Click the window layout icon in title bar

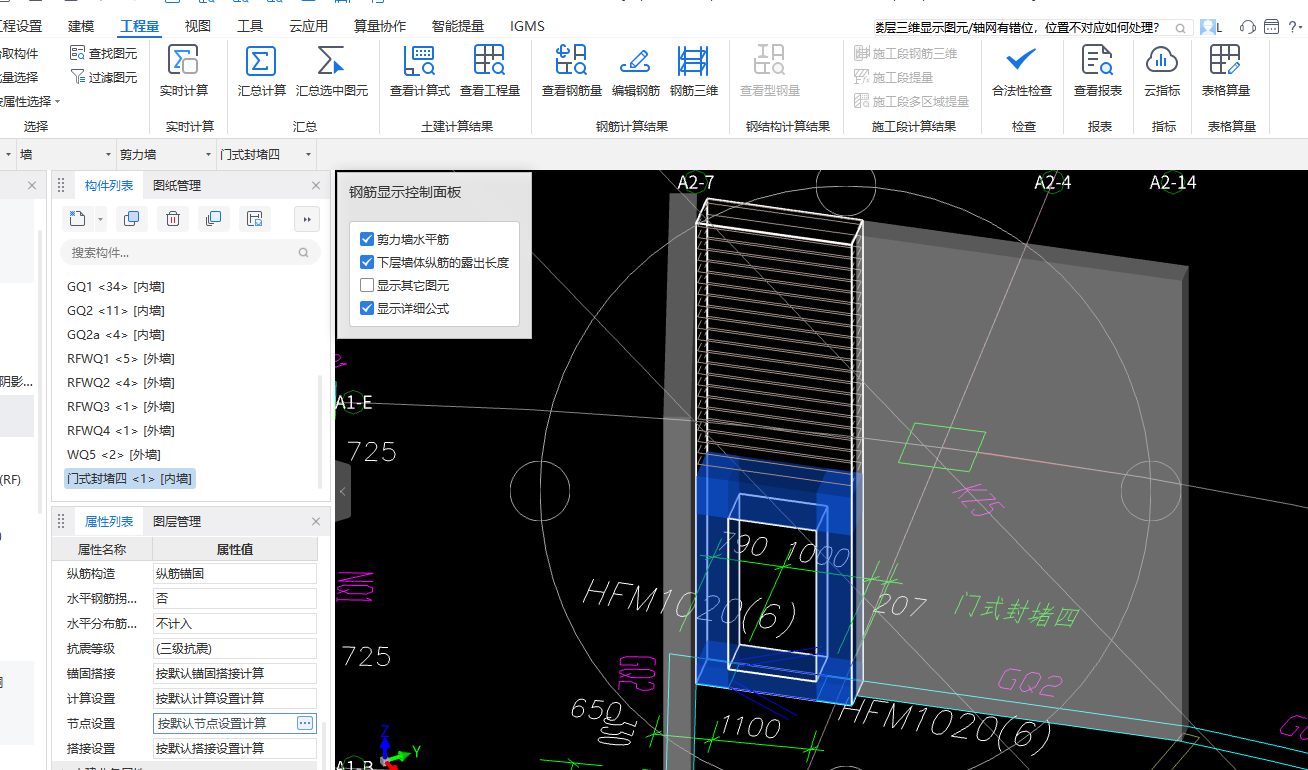pos(1271,27)
